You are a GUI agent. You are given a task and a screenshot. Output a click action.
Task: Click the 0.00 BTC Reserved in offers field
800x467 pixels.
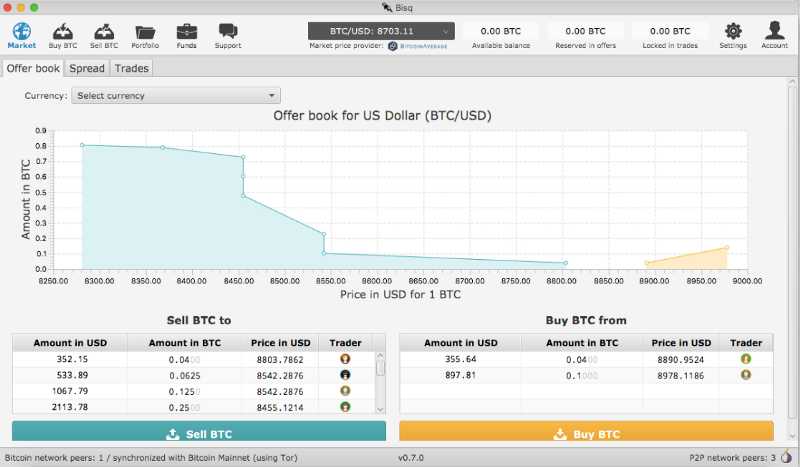coord(586,31)
